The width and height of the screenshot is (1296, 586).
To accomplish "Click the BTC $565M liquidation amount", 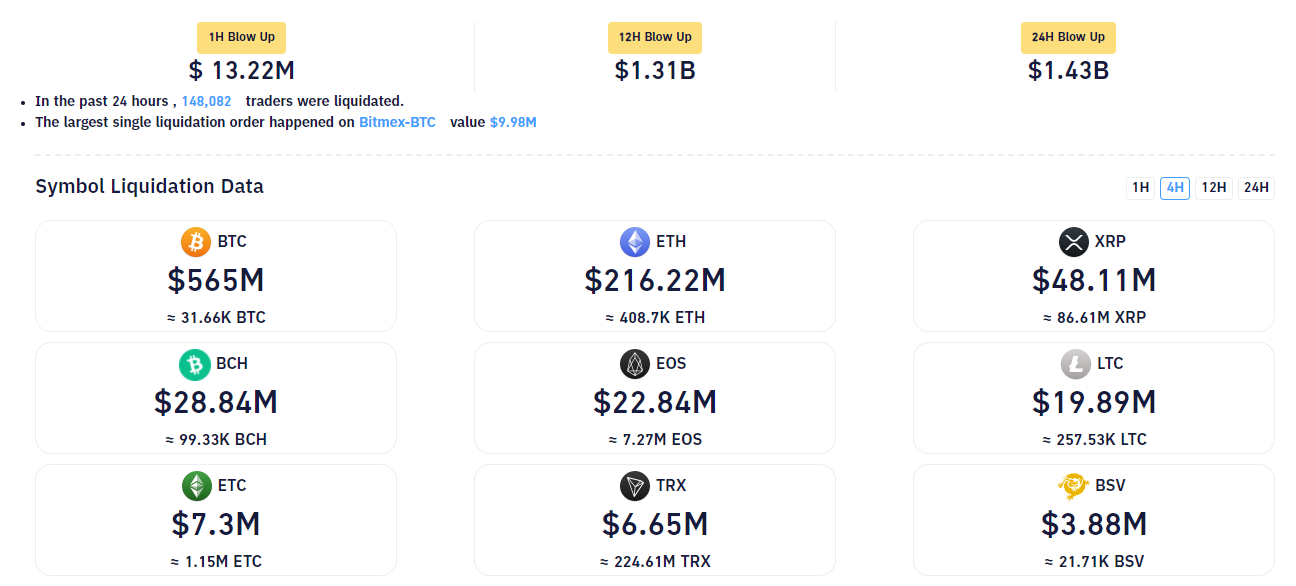I will [216, 281].
